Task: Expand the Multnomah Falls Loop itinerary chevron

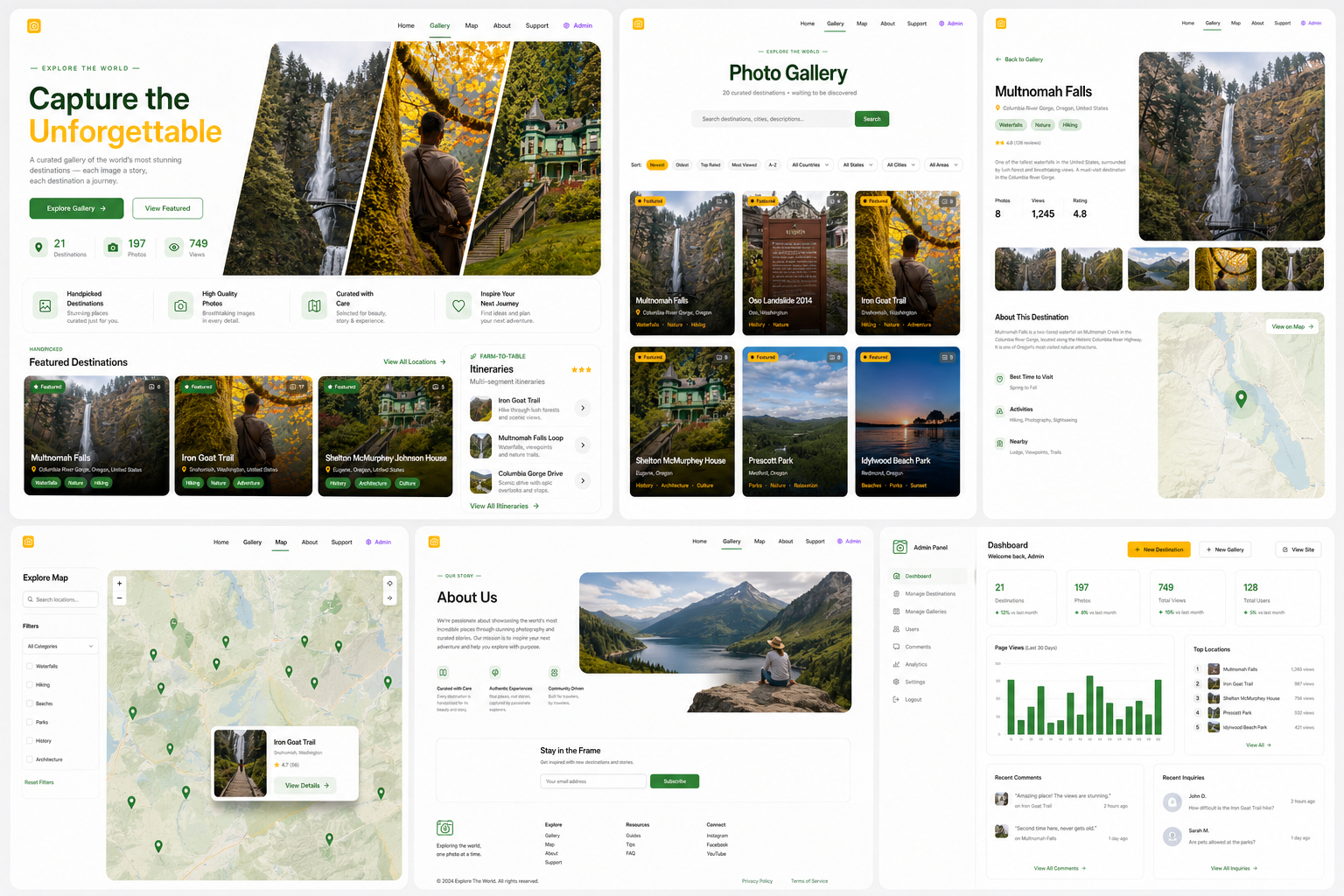Action: click(583, 445)
